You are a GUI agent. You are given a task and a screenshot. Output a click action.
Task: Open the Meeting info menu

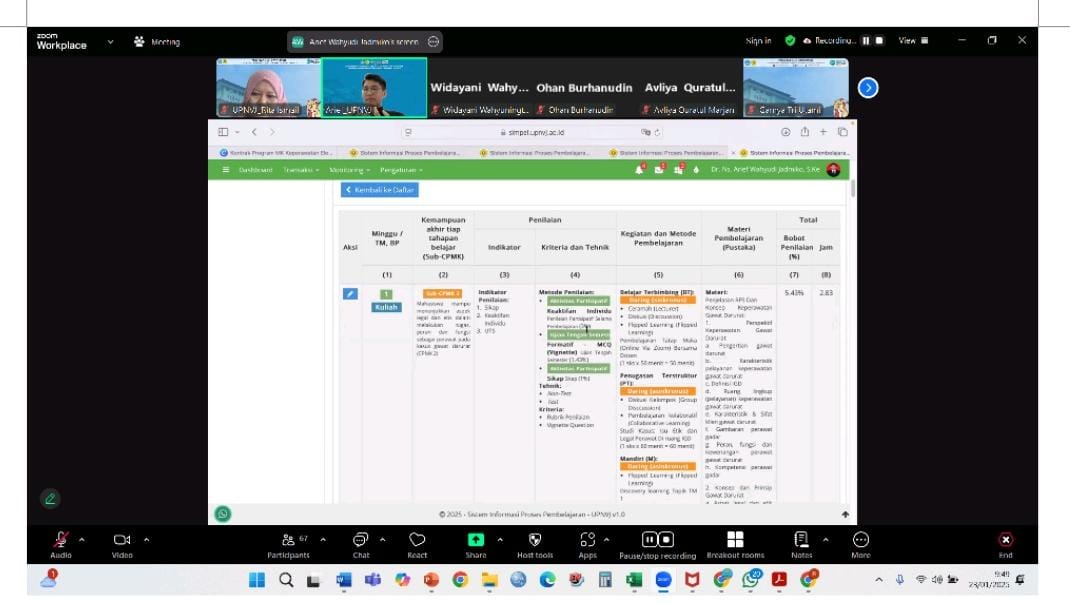[x=158, y=42]
